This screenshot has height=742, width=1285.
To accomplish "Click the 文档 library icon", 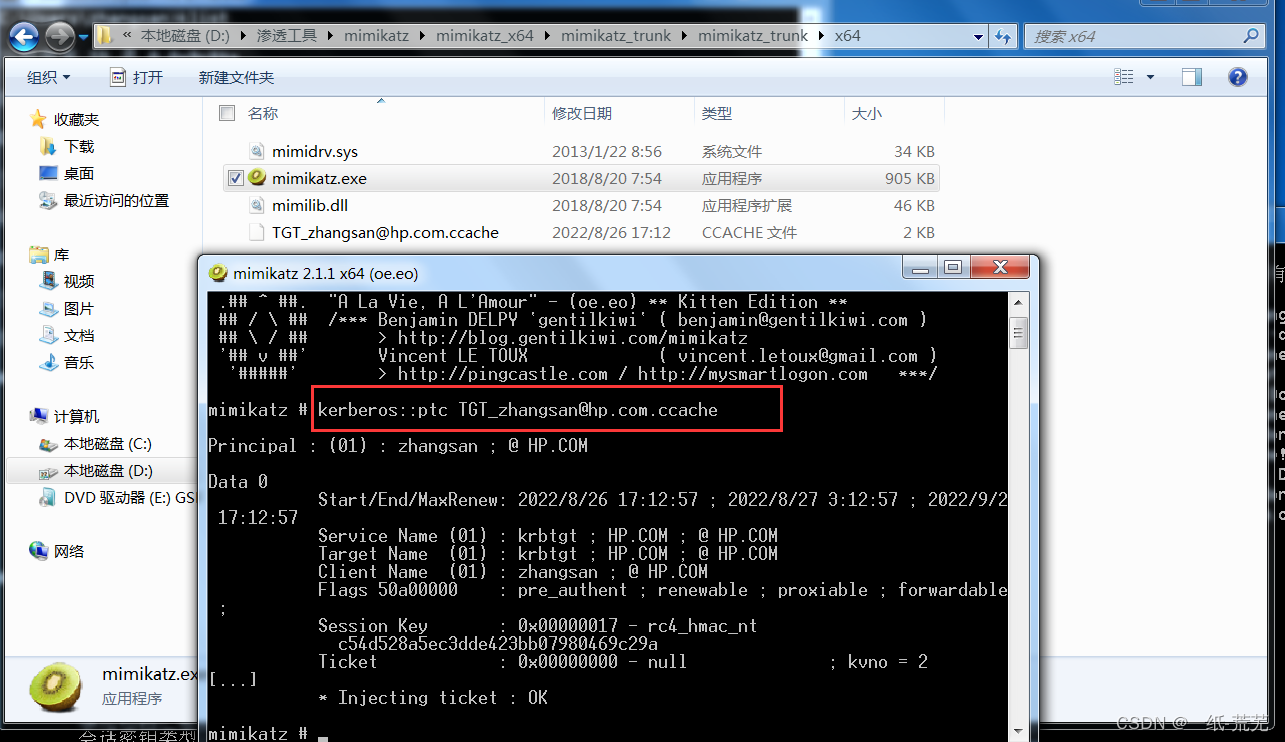I will (x=48, y=335).
